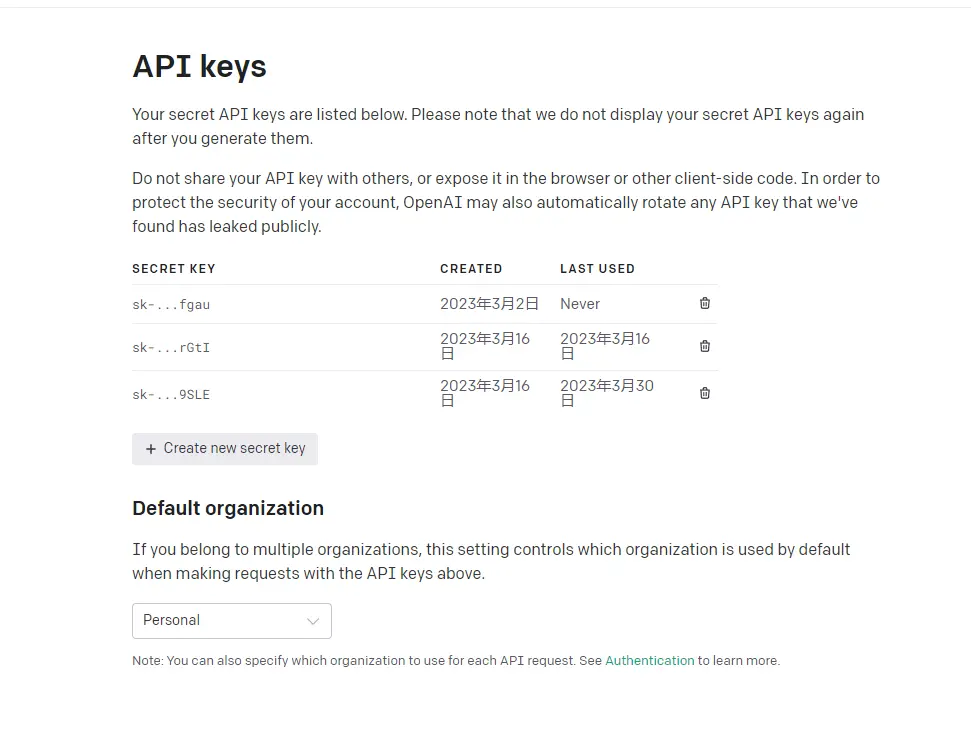This screenshot has height=735, width=971.
Task: Expand the organization selector chevron arrow
Action: click(x=313, y=621)
